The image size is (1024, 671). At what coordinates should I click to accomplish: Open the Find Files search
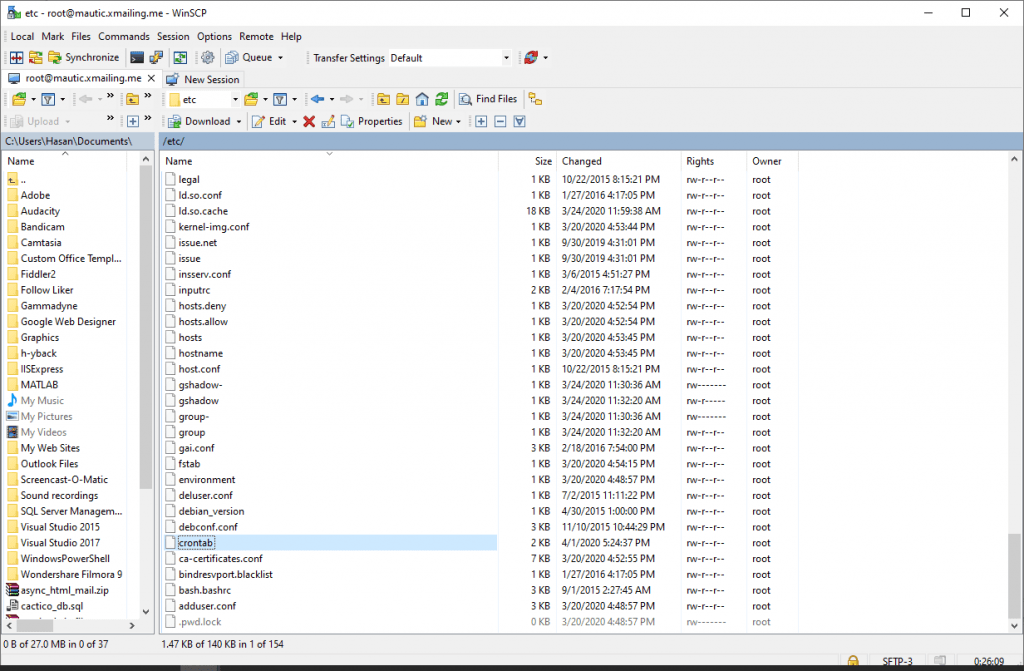tap(488, 98)
